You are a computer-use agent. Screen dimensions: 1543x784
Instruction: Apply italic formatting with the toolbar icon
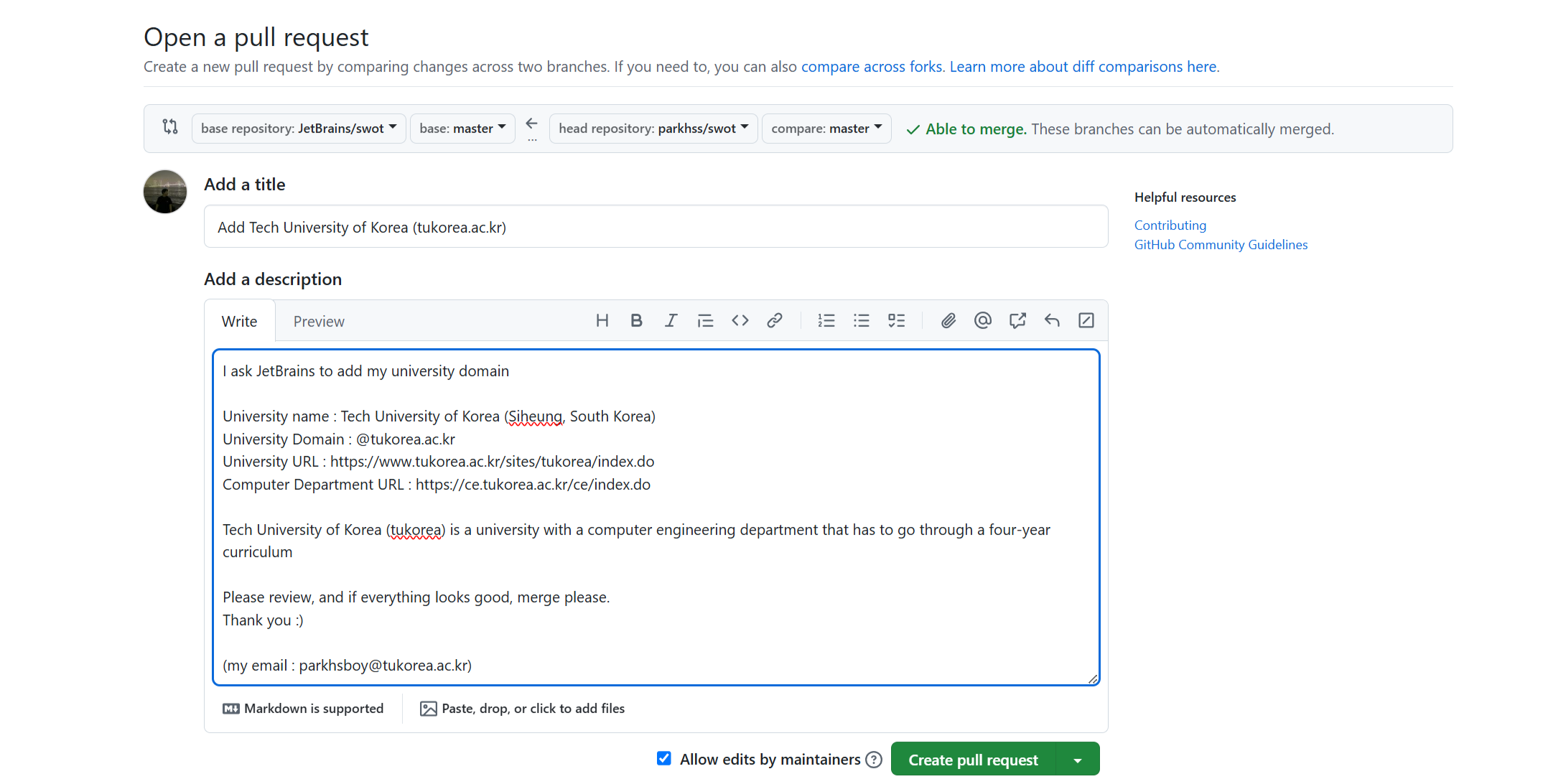pos(671,320)
